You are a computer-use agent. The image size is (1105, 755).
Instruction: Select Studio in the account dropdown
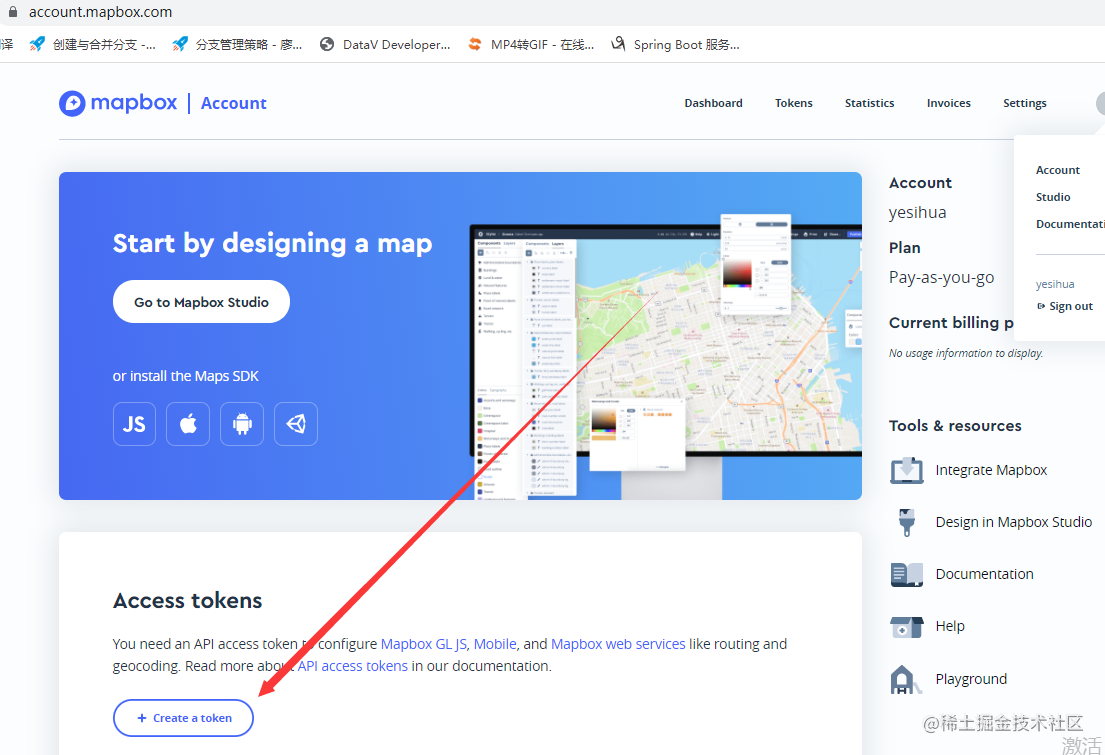[1052, 197]
